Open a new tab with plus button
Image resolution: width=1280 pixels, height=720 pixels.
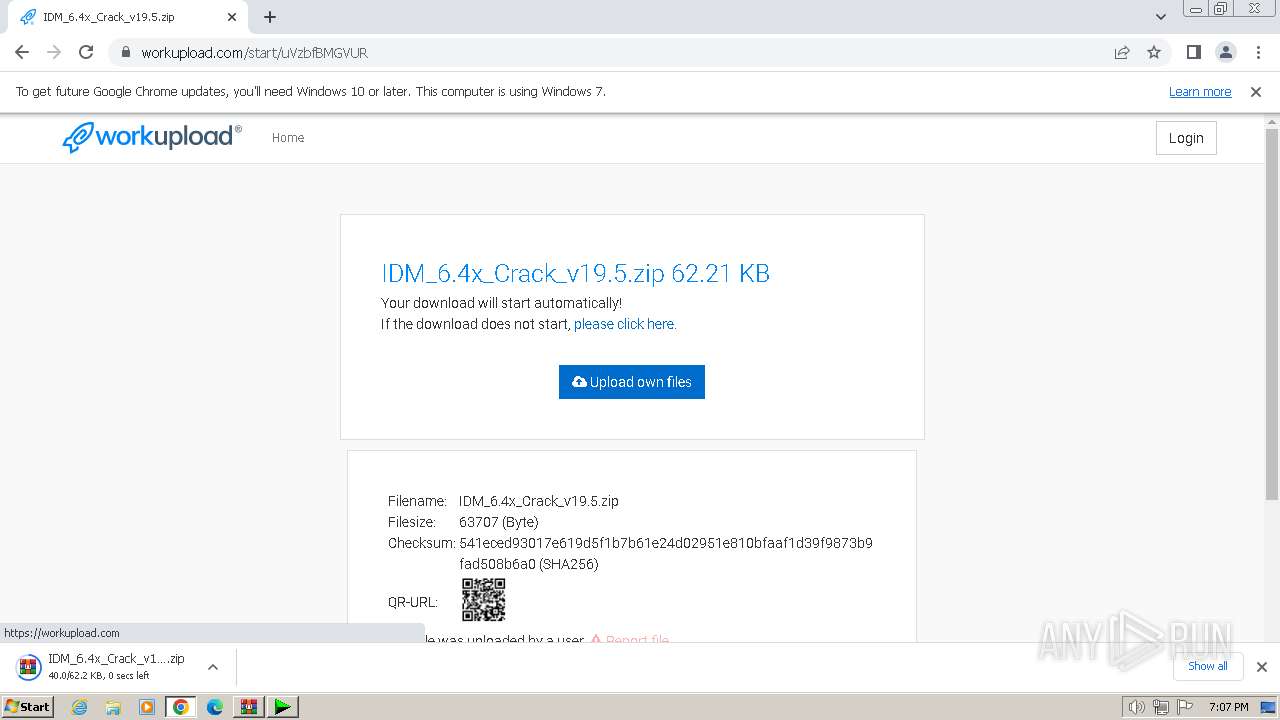pos(270,17)
